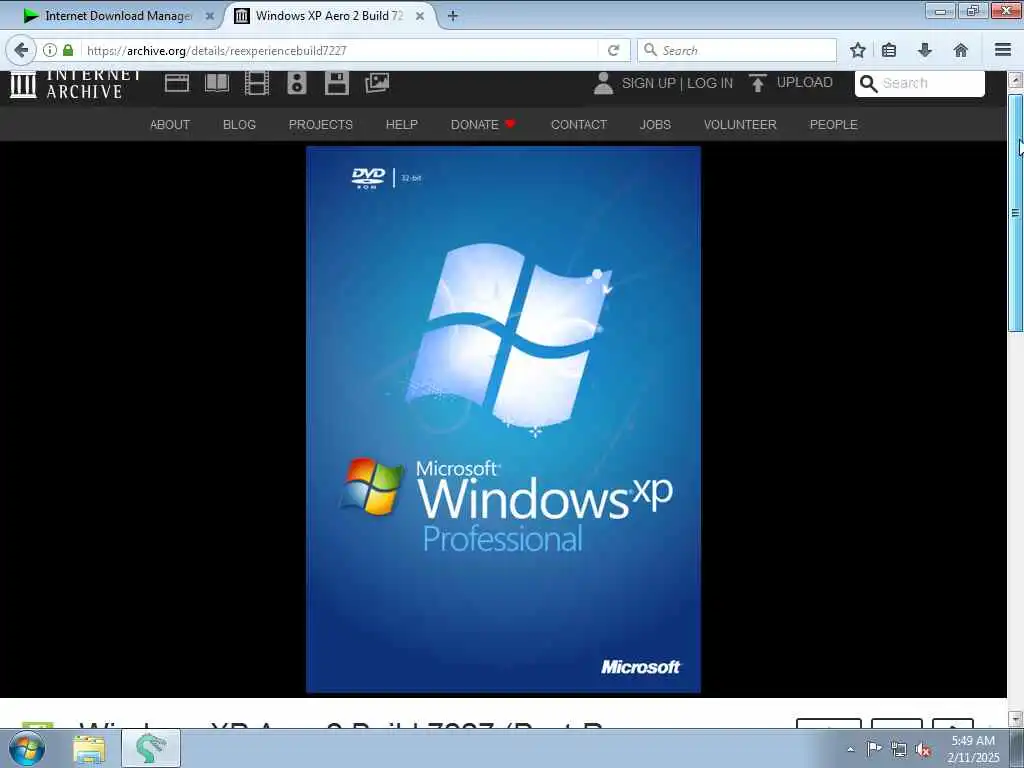Click the green padlock security icon

68,50
